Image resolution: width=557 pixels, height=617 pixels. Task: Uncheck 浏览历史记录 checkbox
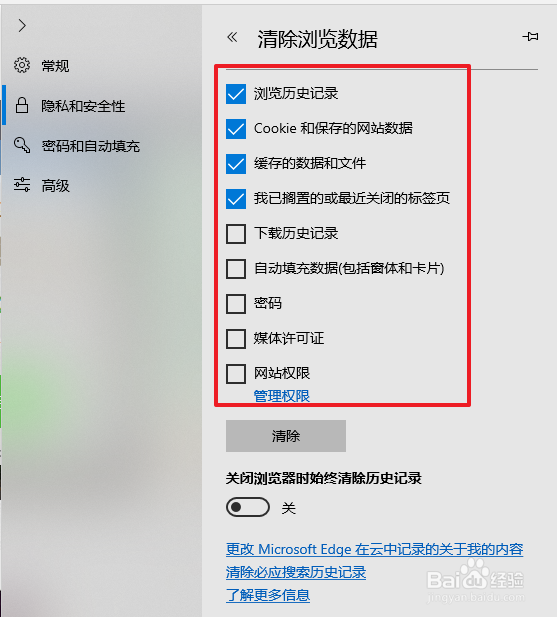coord(236,94)
